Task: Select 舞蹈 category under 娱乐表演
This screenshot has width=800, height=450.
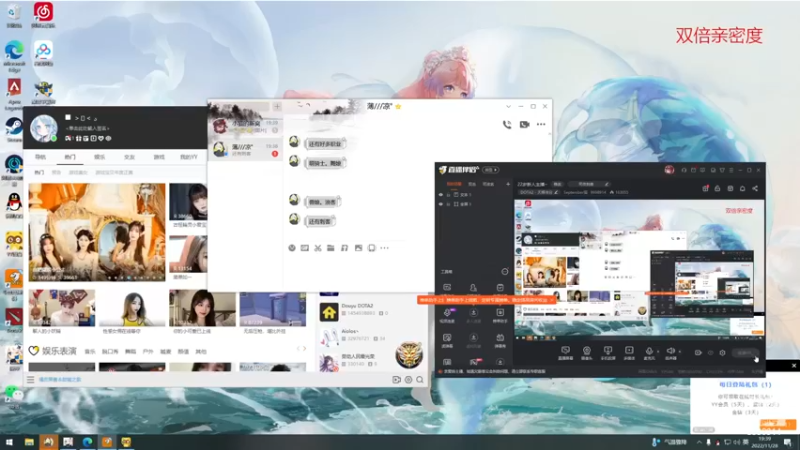Action: 131,352
